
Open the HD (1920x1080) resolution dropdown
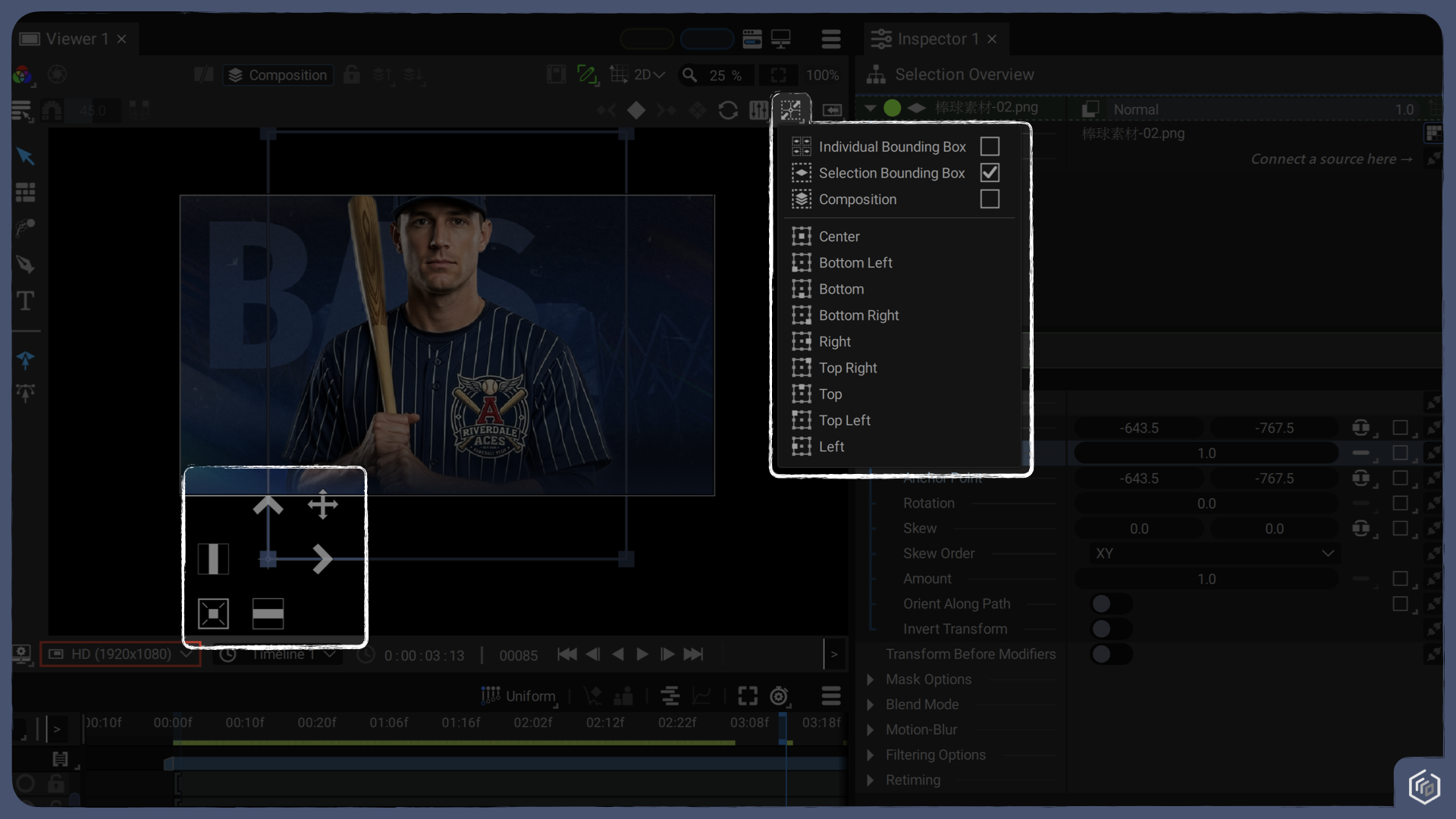[x=121, y=654]
